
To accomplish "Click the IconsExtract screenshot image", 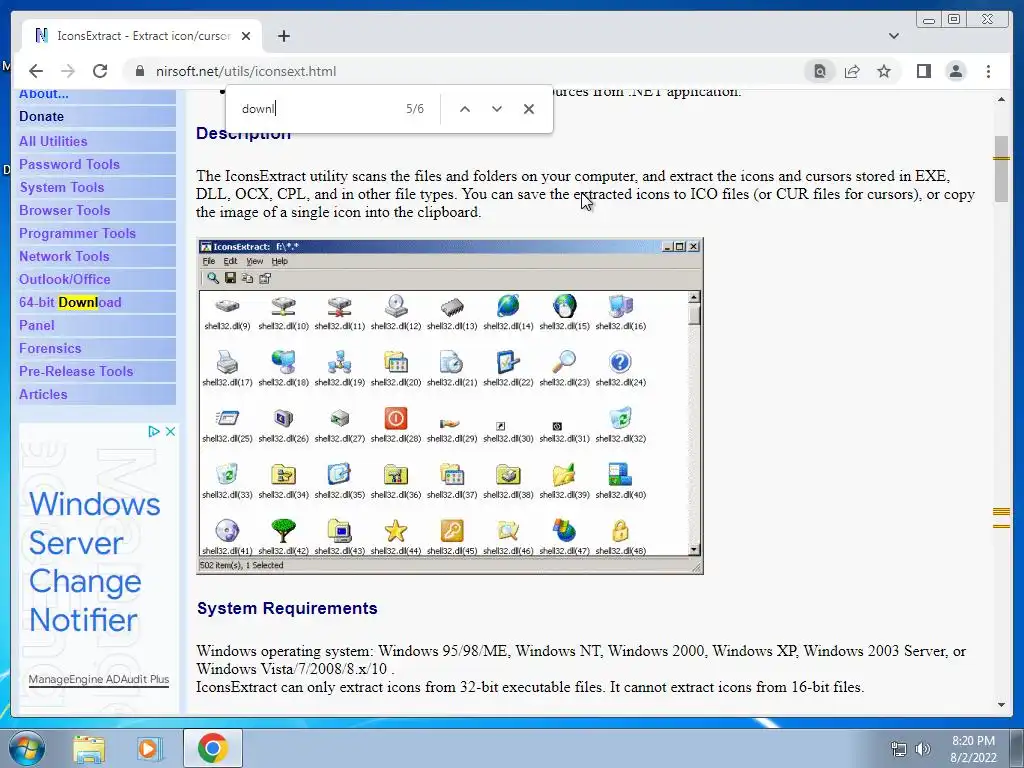I will click(450, 406).
